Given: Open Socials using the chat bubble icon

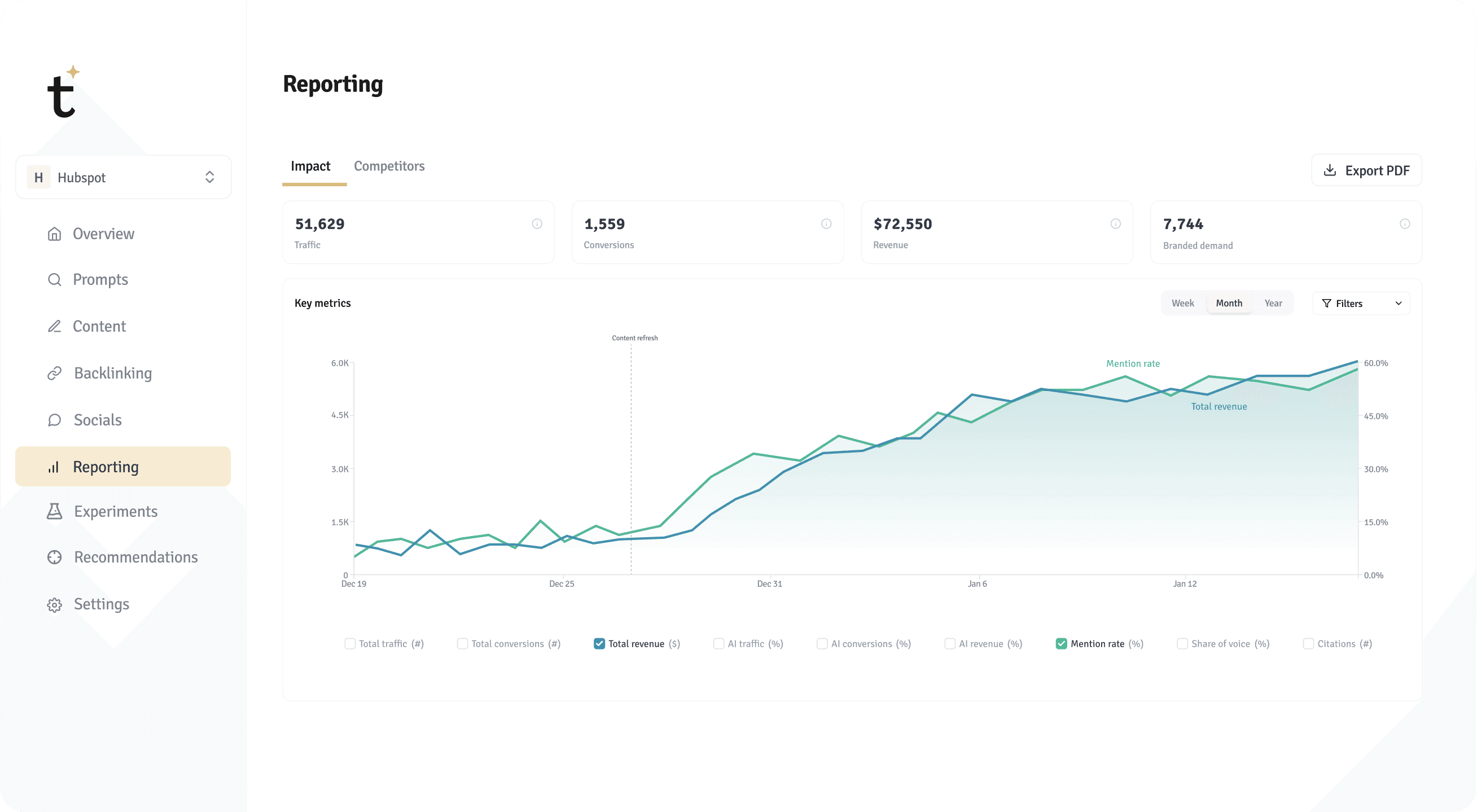Looking at the screenshot, I should tap(55, 420).
